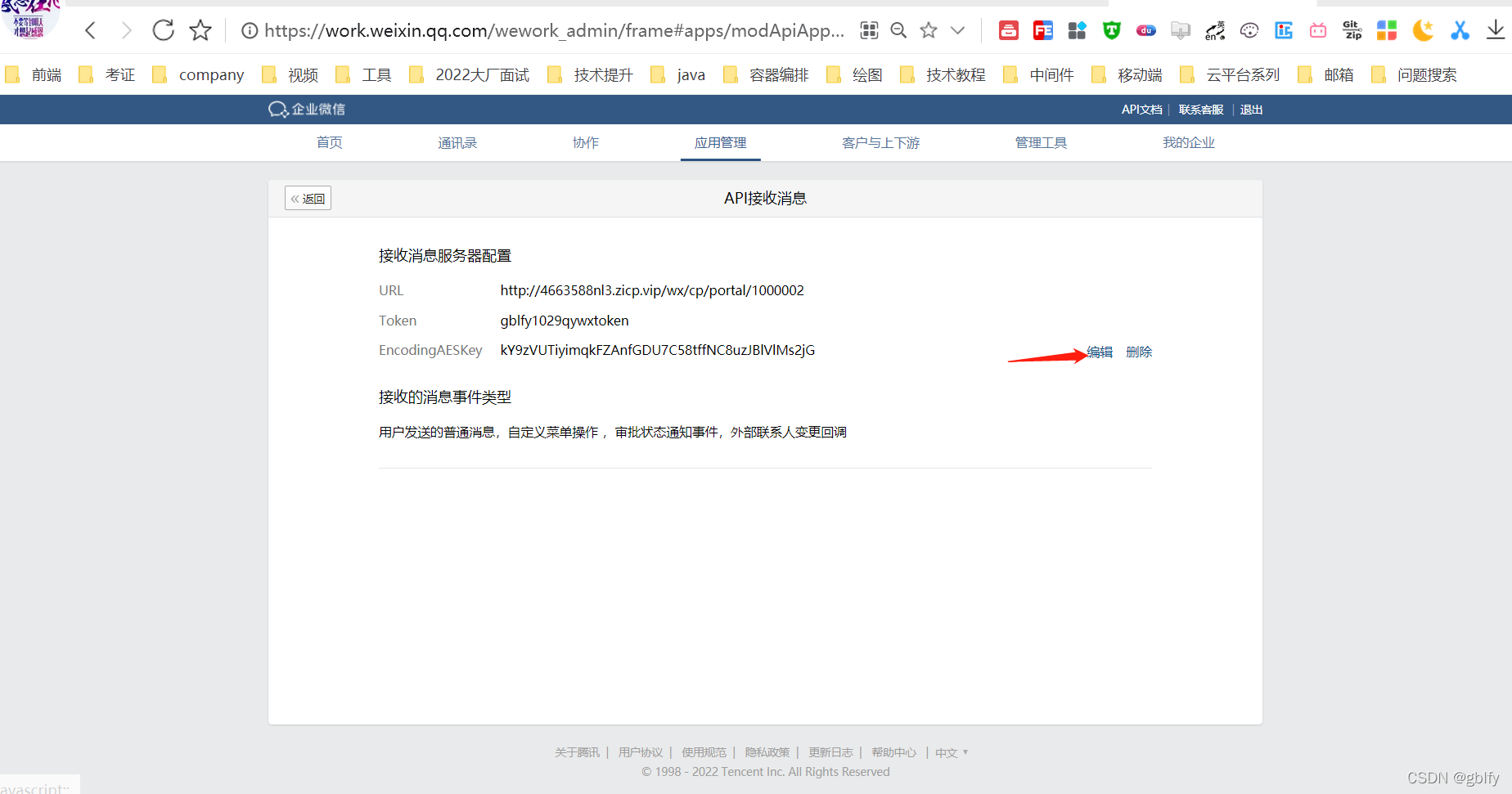Image resolution: width=1512 pixels, height=794 pixels.
Task: Open the downloads arrow icon
Action: 1496,31
